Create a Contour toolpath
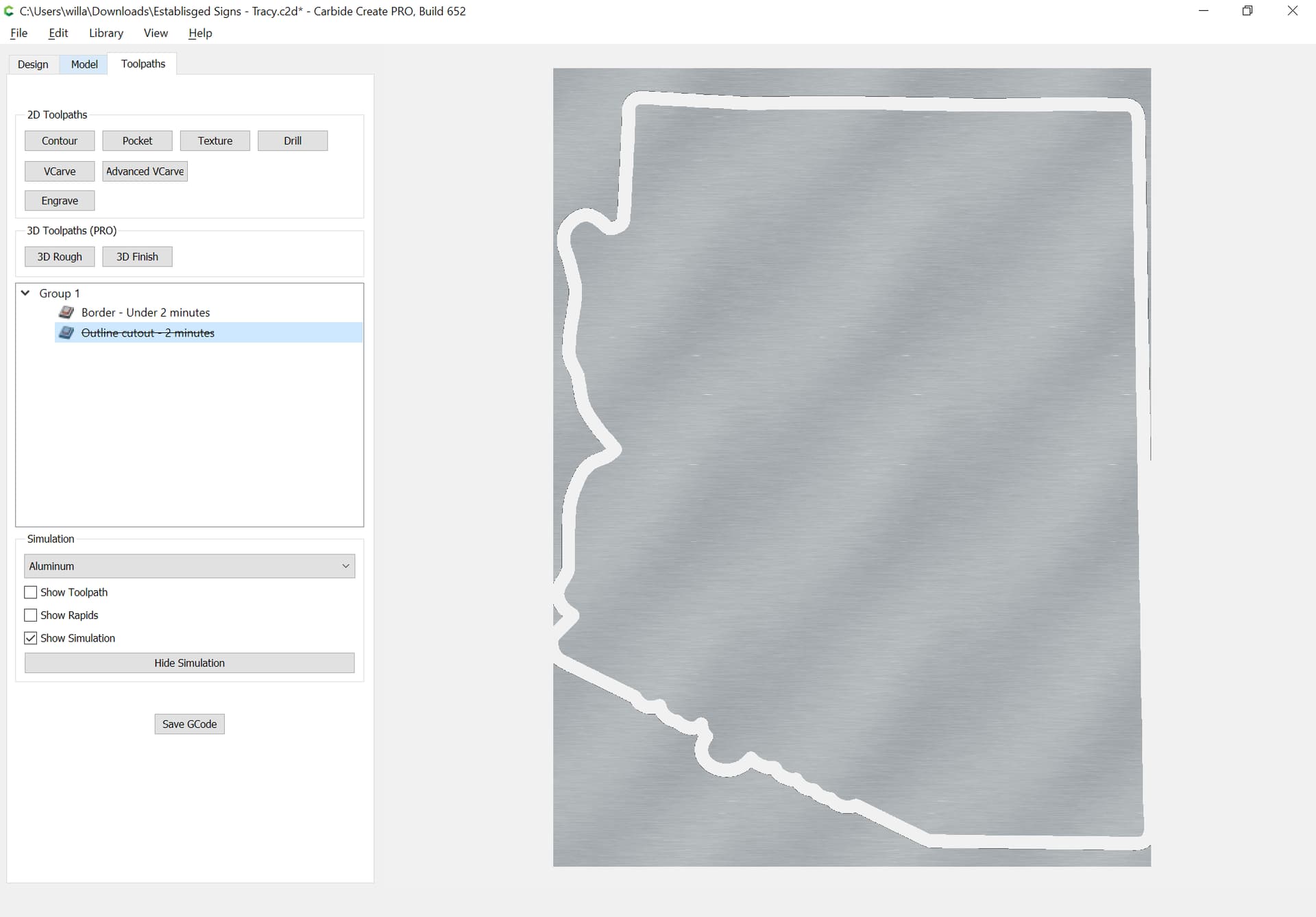Screen dimensions: 1316x917 pyautogui.click(x=60, y=140)
